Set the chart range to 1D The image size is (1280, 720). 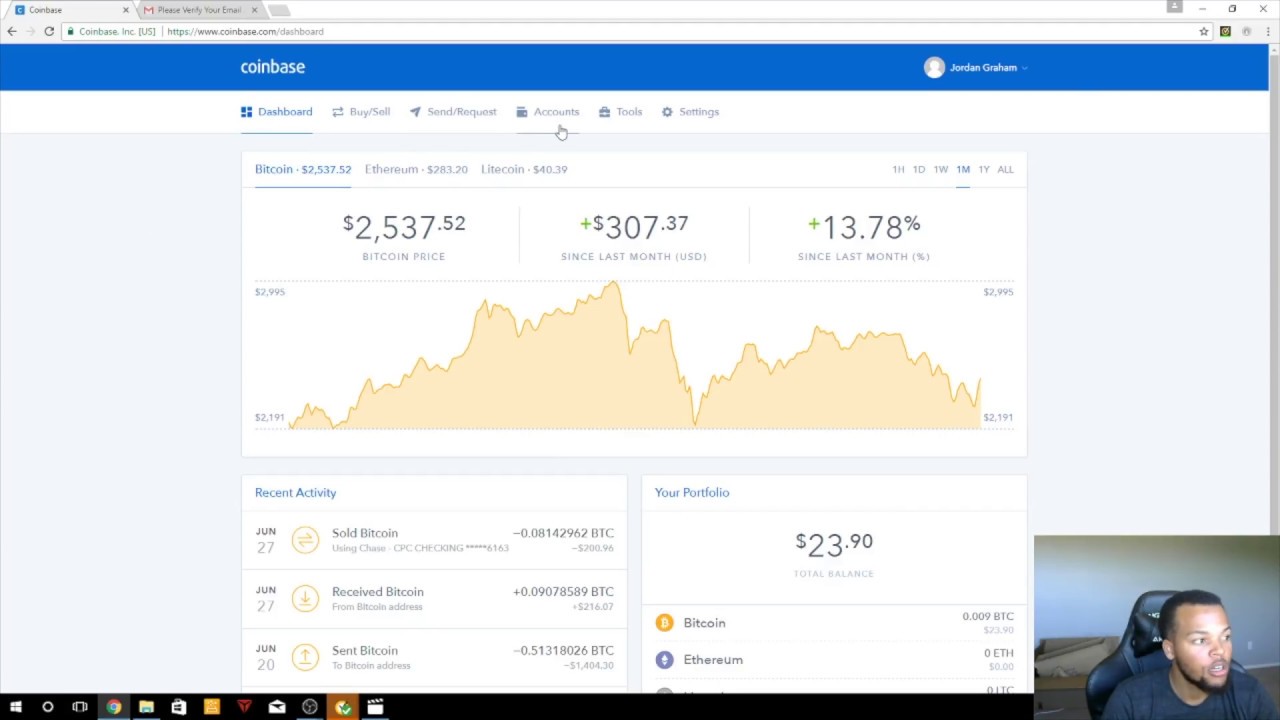[x=918, y=170]
